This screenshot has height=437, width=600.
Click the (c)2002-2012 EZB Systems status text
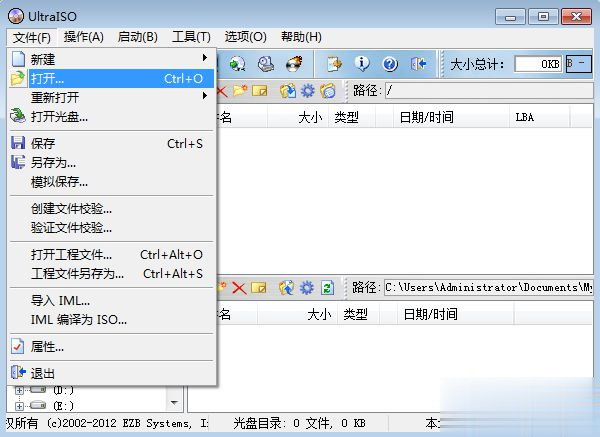[128, 423]
